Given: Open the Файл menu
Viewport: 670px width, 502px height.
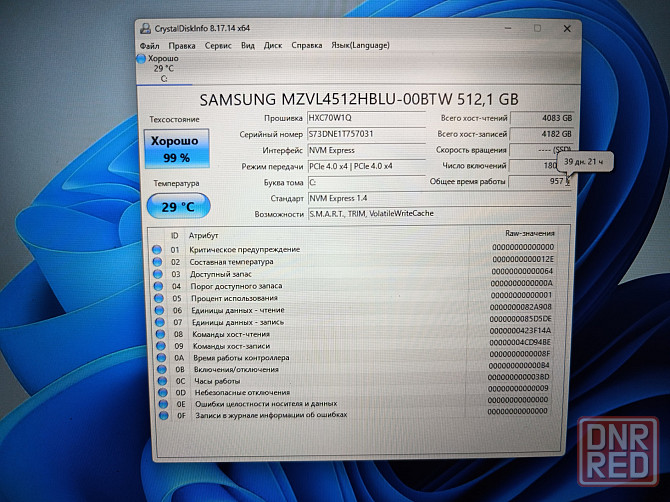Looking at the screenshot, I should coord(150,45).
